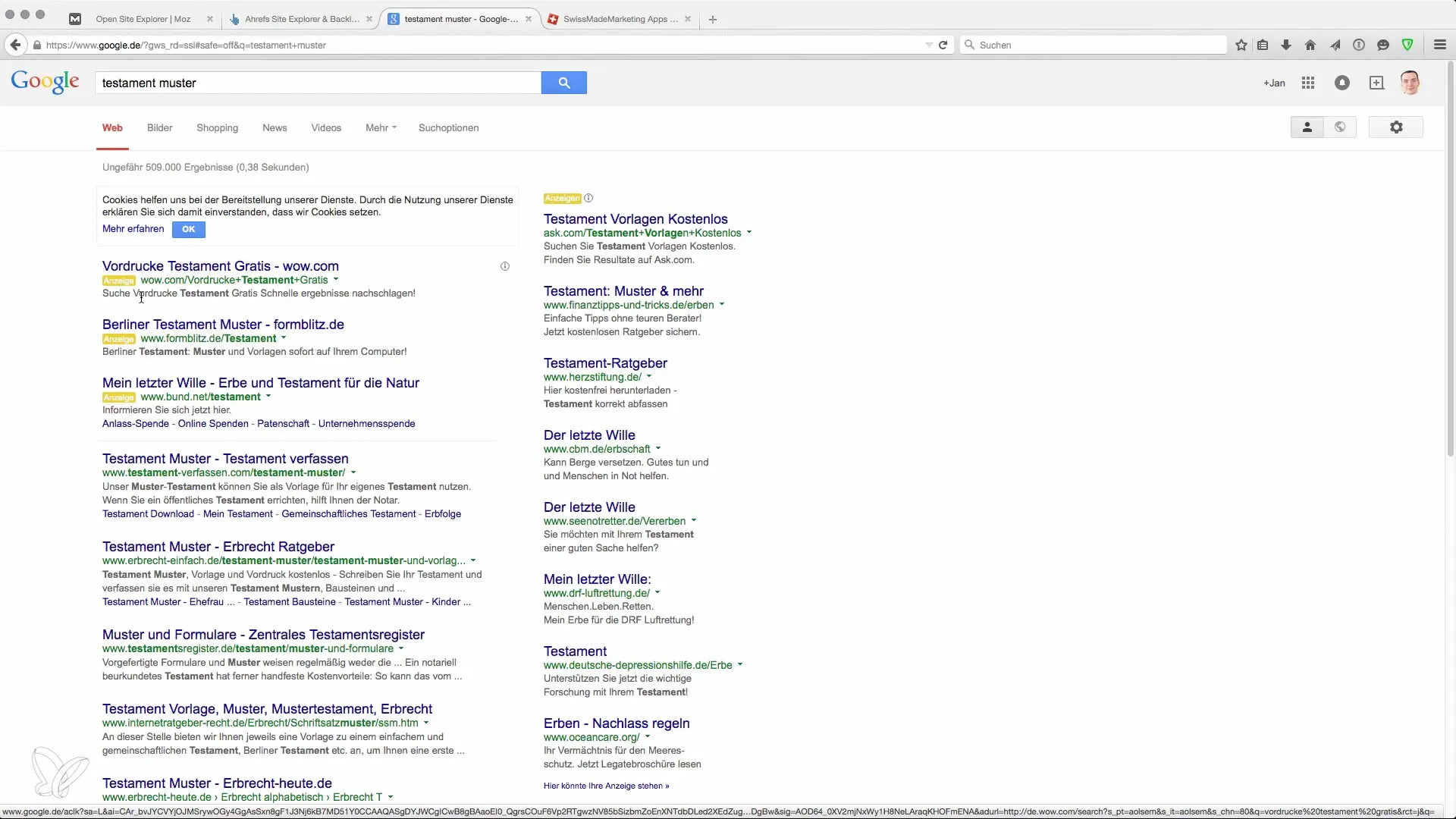Click Hier könnte Ihre Anzeige stehen link

[x=606, y=786]
